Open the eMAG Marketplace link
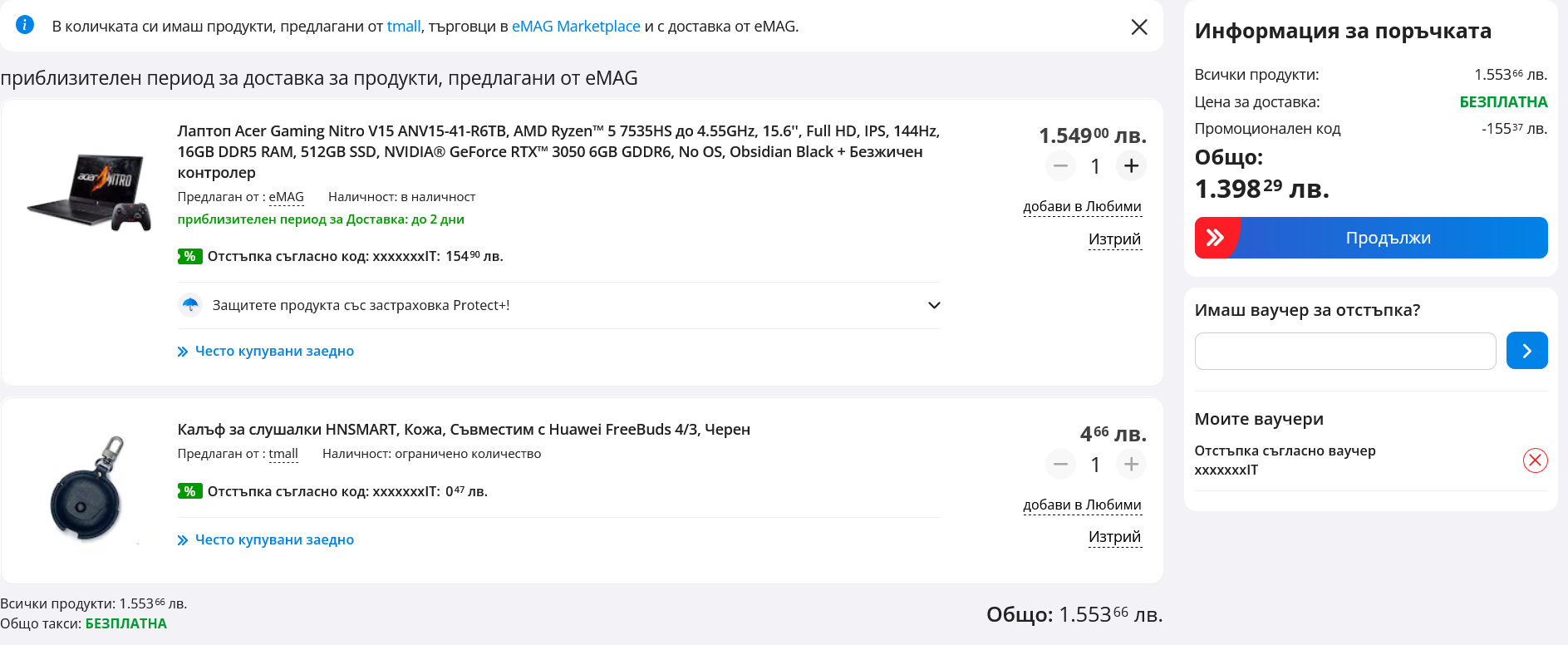Screen dimensions: 1568x645 coord(576,27)
